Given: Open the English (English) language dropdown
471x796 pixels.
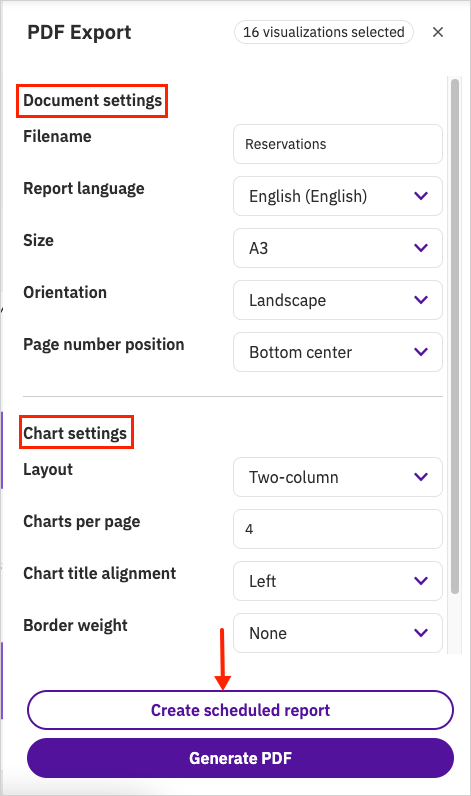Looking at the screenshot, I should (338, 196).
